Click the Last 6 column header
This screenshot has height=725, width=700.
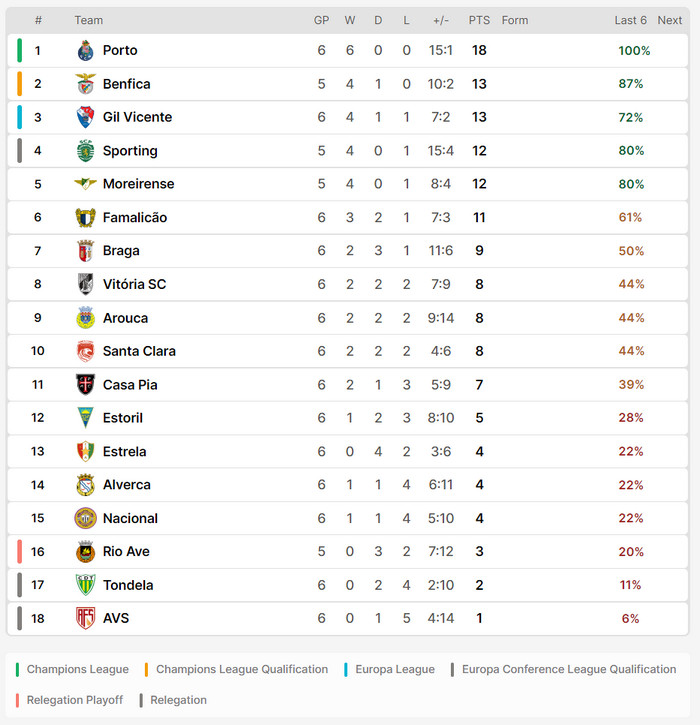point(630,20)
